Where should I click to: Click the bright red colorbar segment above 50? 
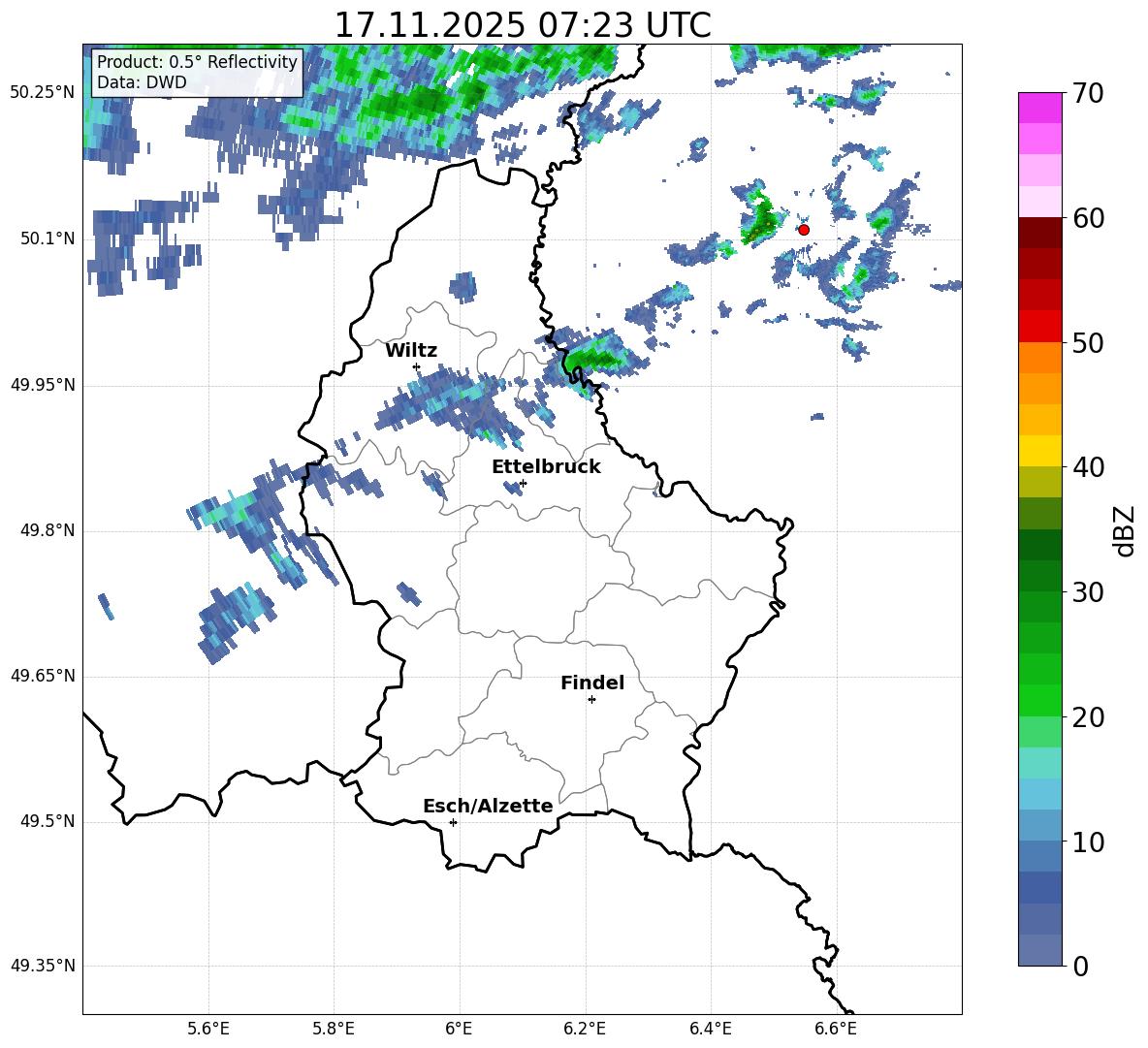pyautogui.click(x=1039, y=327)
